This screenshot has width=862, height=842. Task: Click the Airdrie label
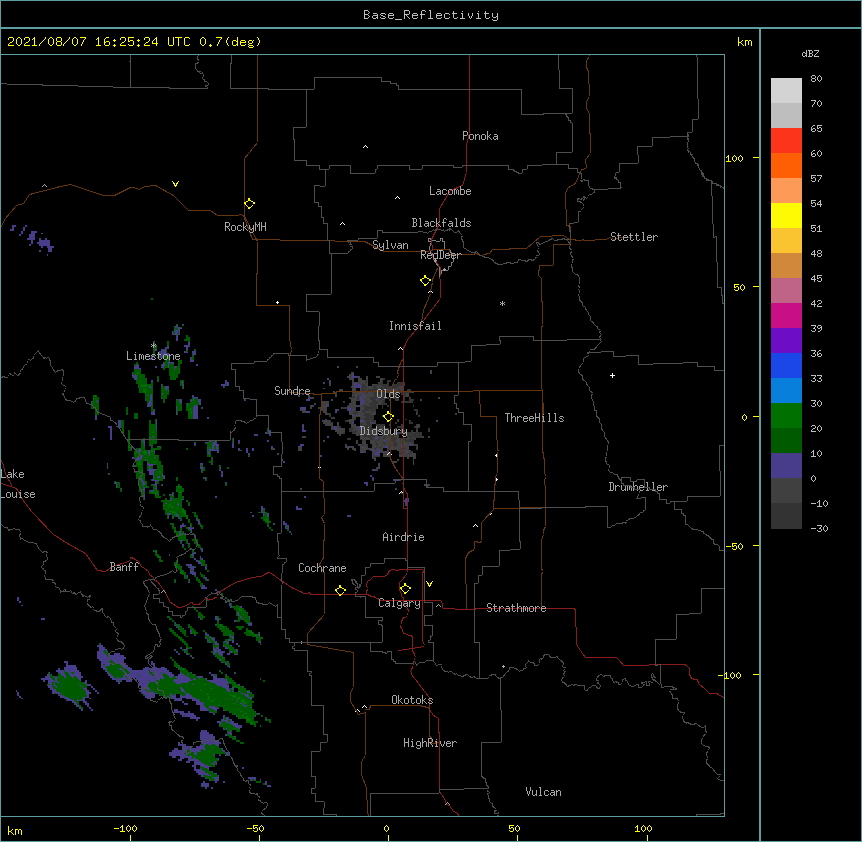point(404,537)
